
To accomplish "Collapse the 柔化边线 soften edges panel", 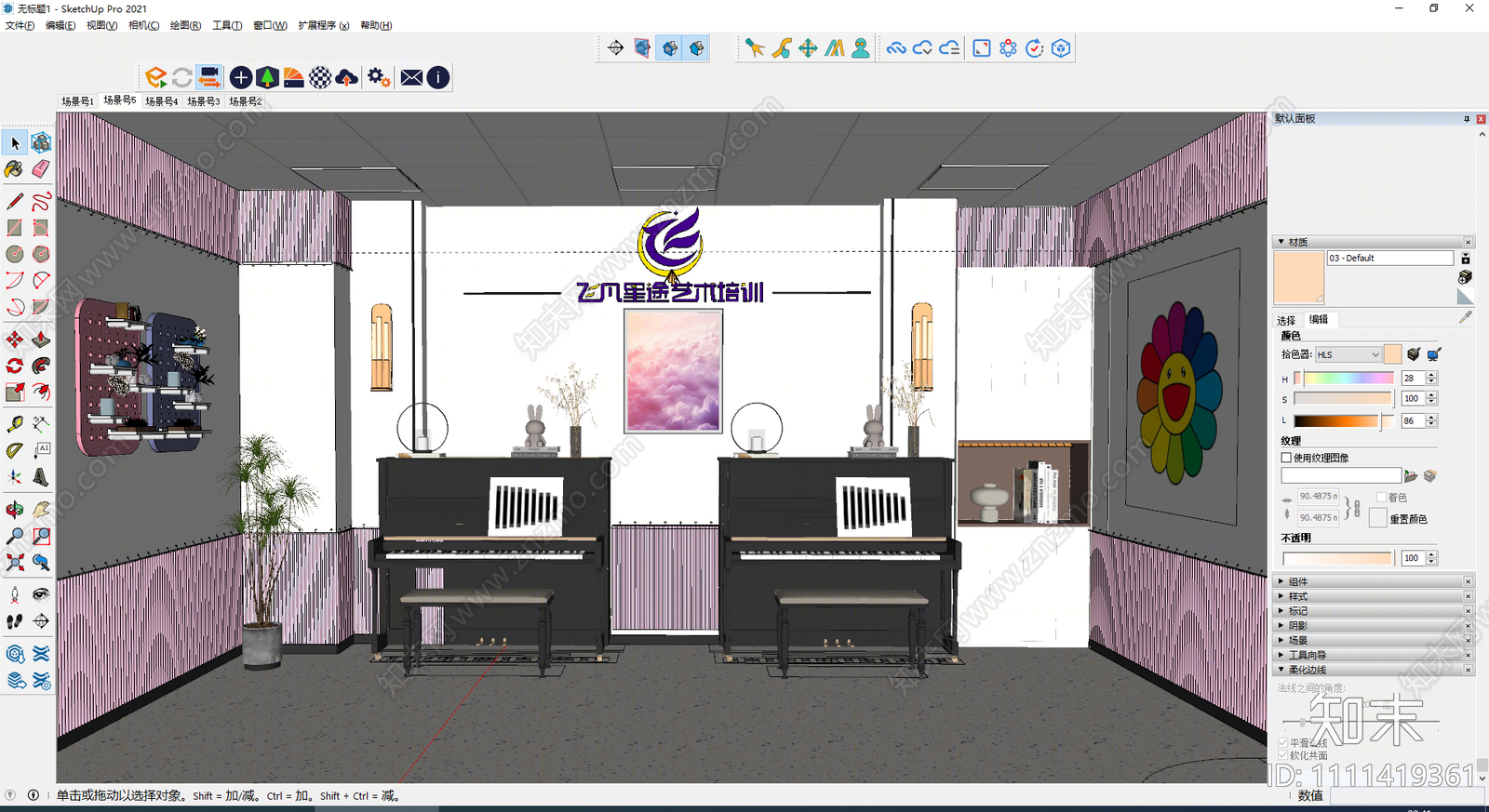I will point(1281,670).
